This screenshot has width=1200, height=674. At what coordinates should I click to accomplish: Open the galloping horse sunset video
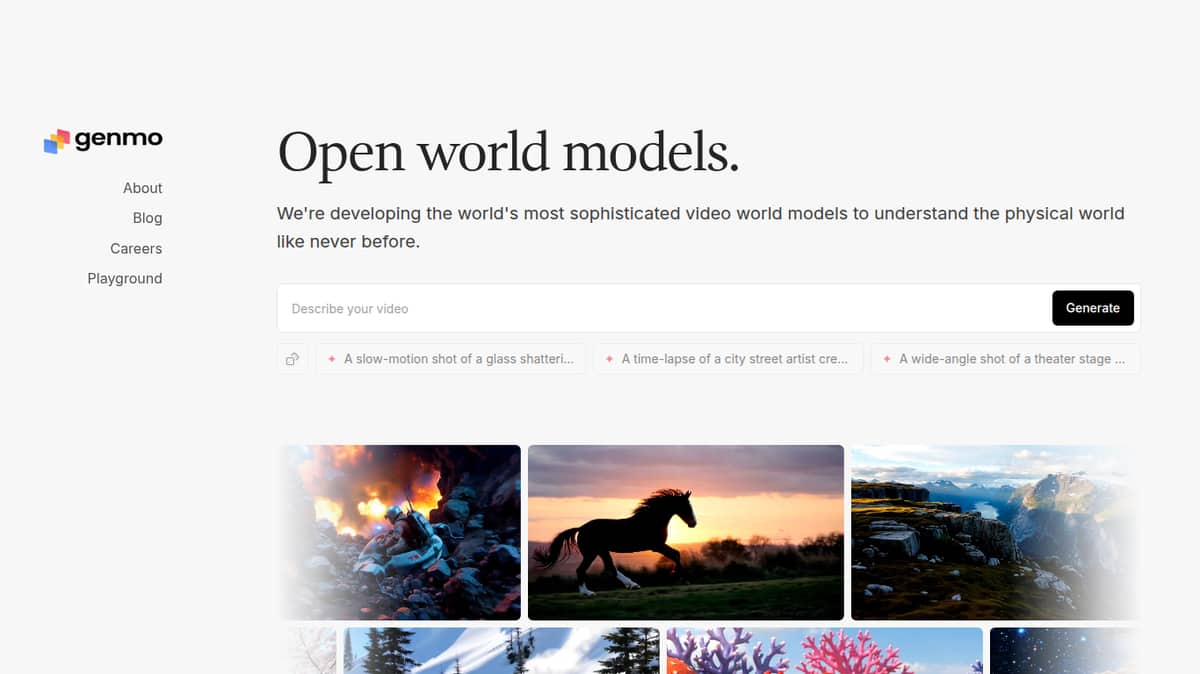686,532
